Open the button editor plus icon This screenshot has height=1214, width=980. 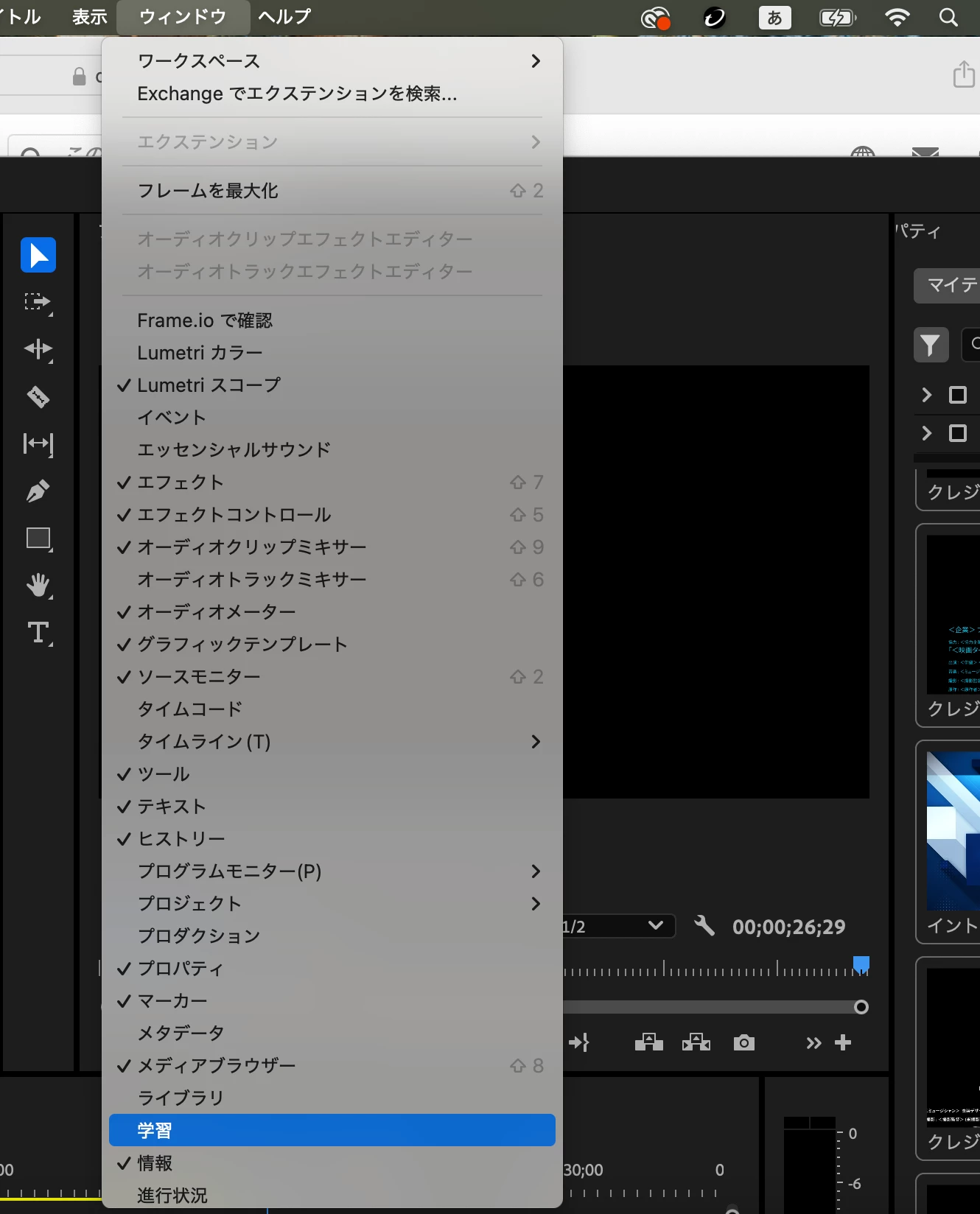point(843,1042)
